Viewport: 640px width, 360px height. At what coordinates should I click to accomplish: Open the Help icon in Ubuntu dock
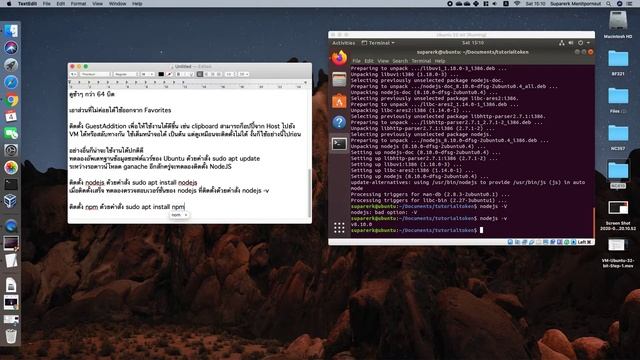click(x=339, y=122)
